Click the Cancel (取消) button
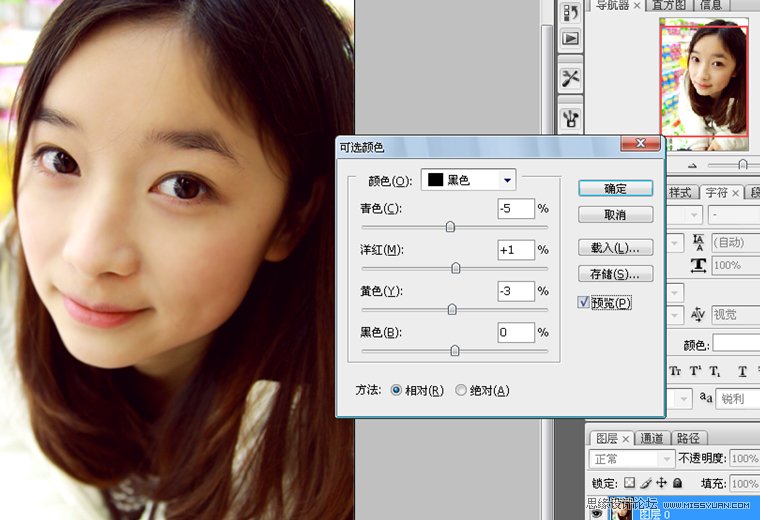 pyautogui.click(x=616, y=215)
